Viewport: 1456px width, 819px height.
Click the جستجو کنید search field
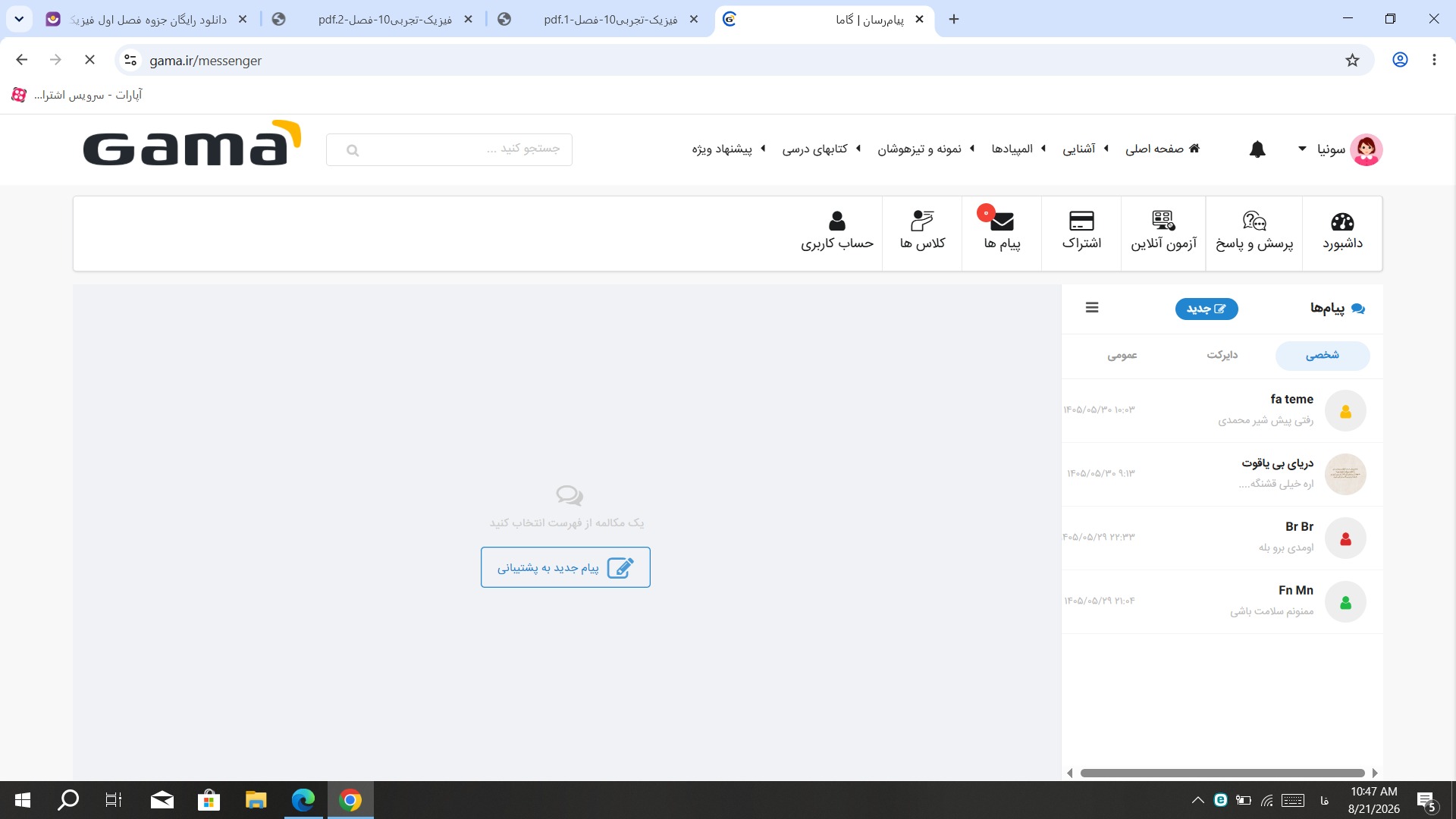pyautogui.click(x=449, y=149)
